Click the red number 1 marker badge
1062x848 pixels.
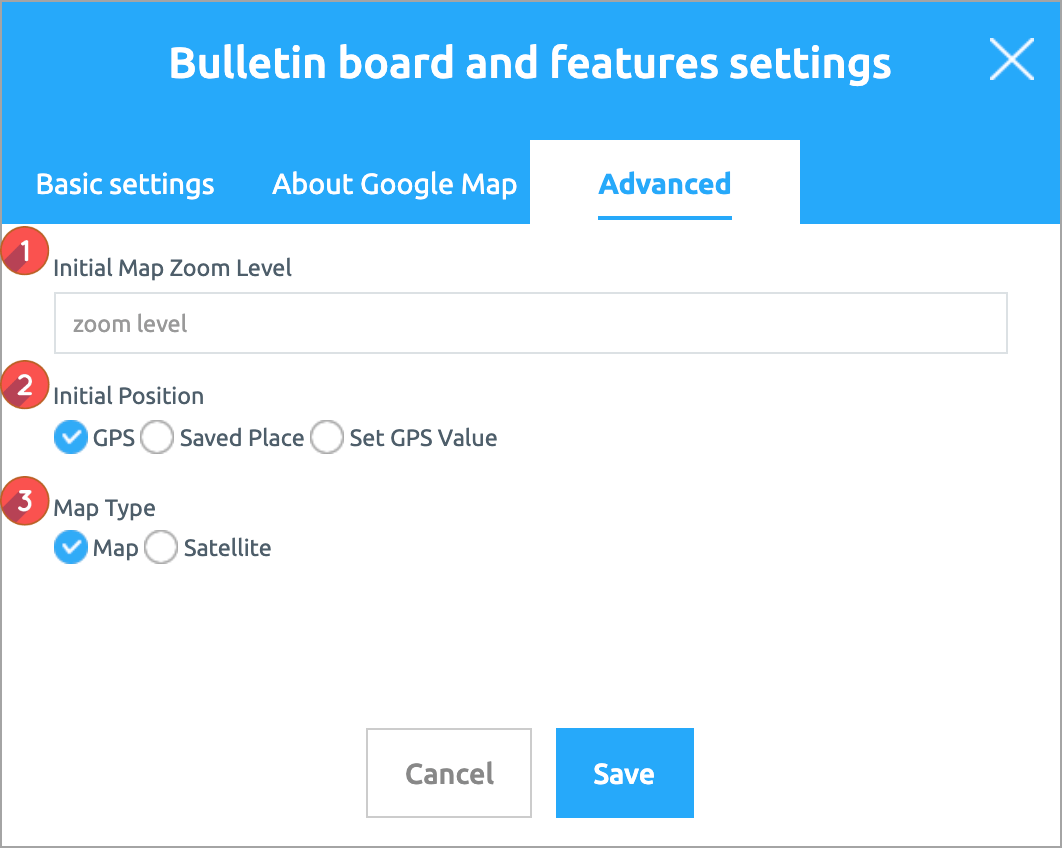coord(25,252)
